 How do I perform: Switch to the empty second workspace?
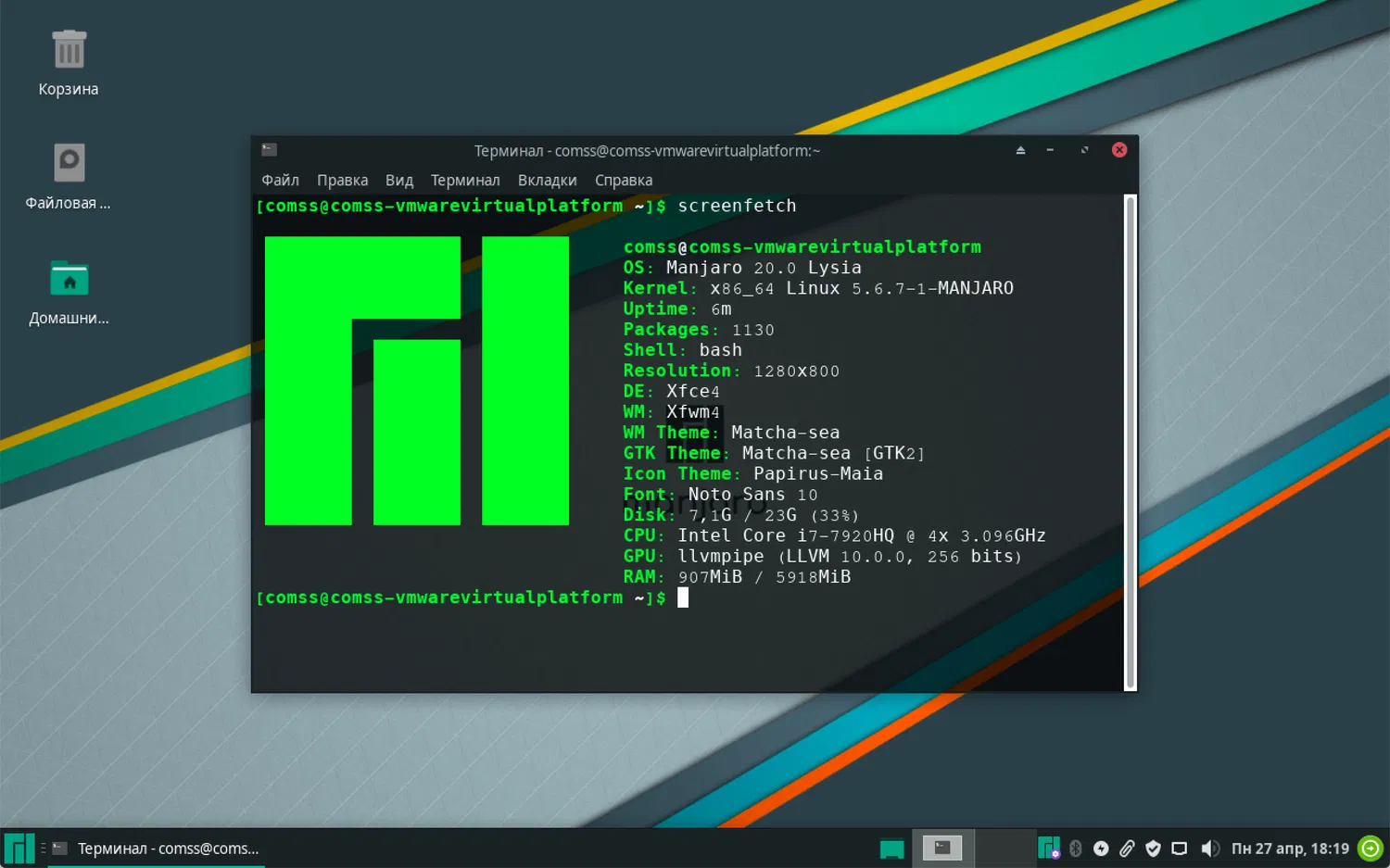[x=1005, y=849]
